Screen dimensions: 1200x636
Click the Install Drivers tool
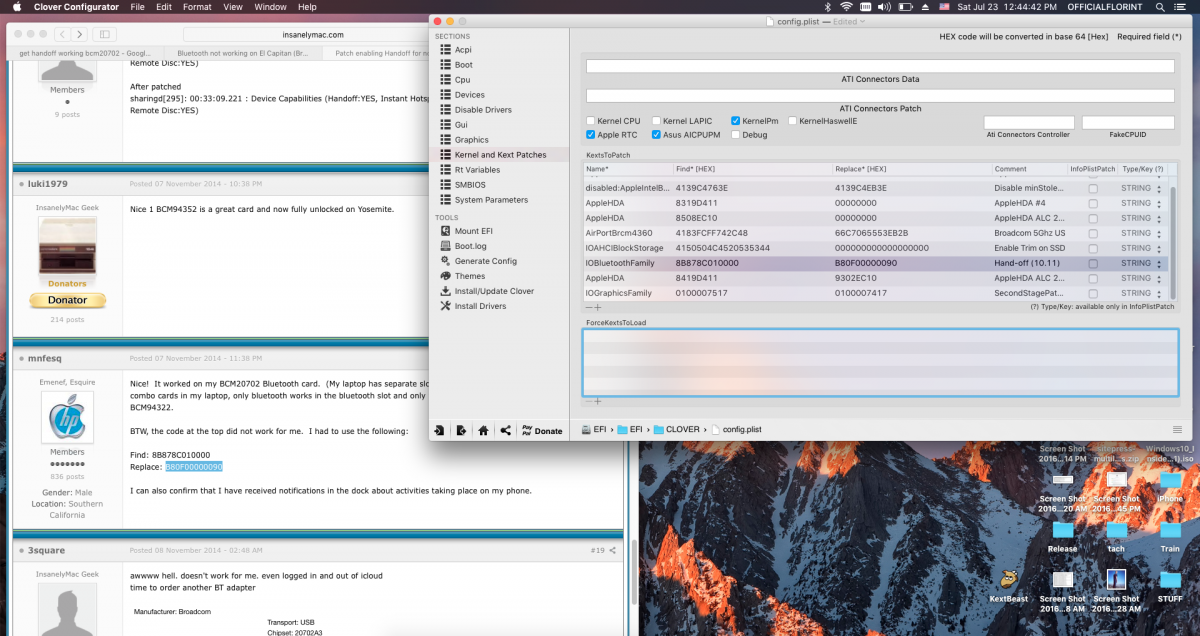pyautogui.click(x=480, y=306)
